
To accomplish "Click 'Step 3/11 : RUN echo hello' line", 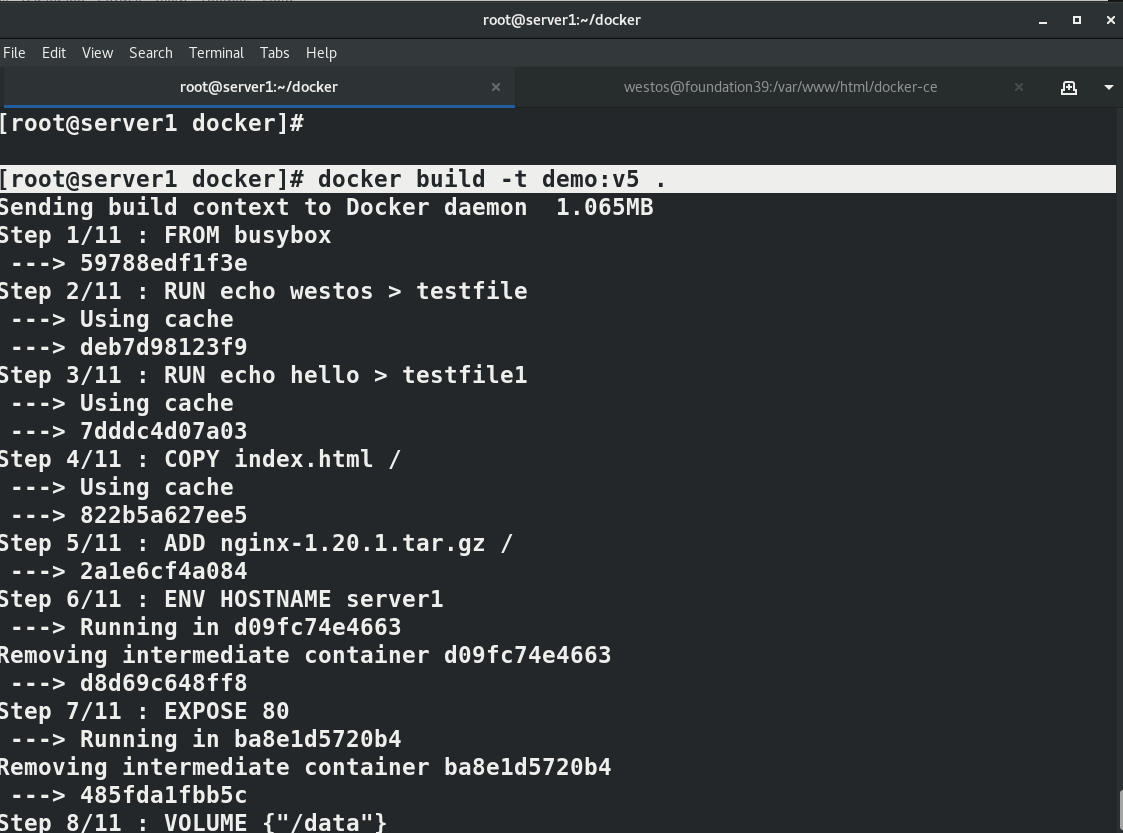I will (264, 375).
